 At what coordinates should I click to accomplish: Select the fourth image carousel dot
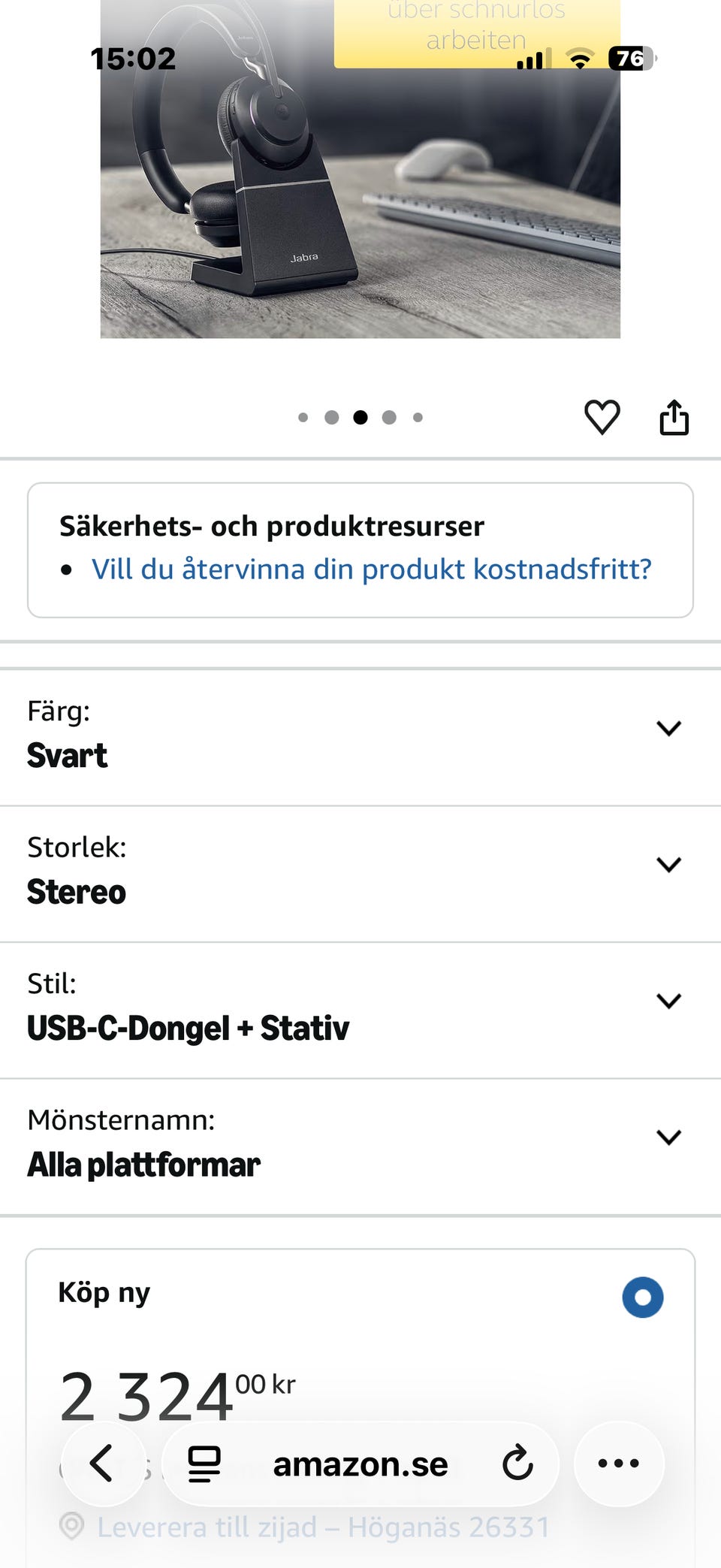pyautogui.click(x=389, y=417)
